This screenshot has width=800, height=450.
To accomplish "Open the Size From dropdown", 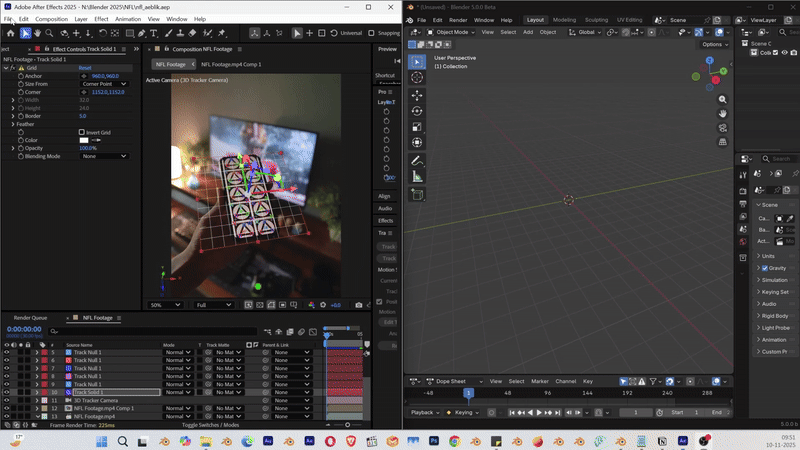I will tap(104, 84).
